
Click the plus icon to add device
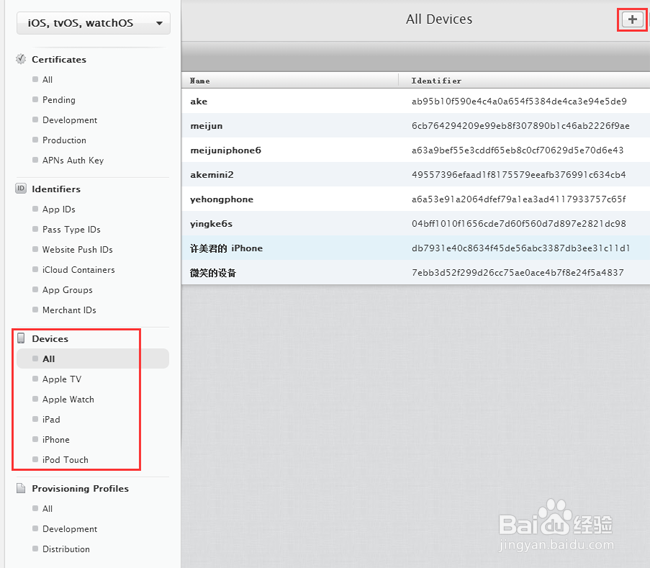(631, 19)
